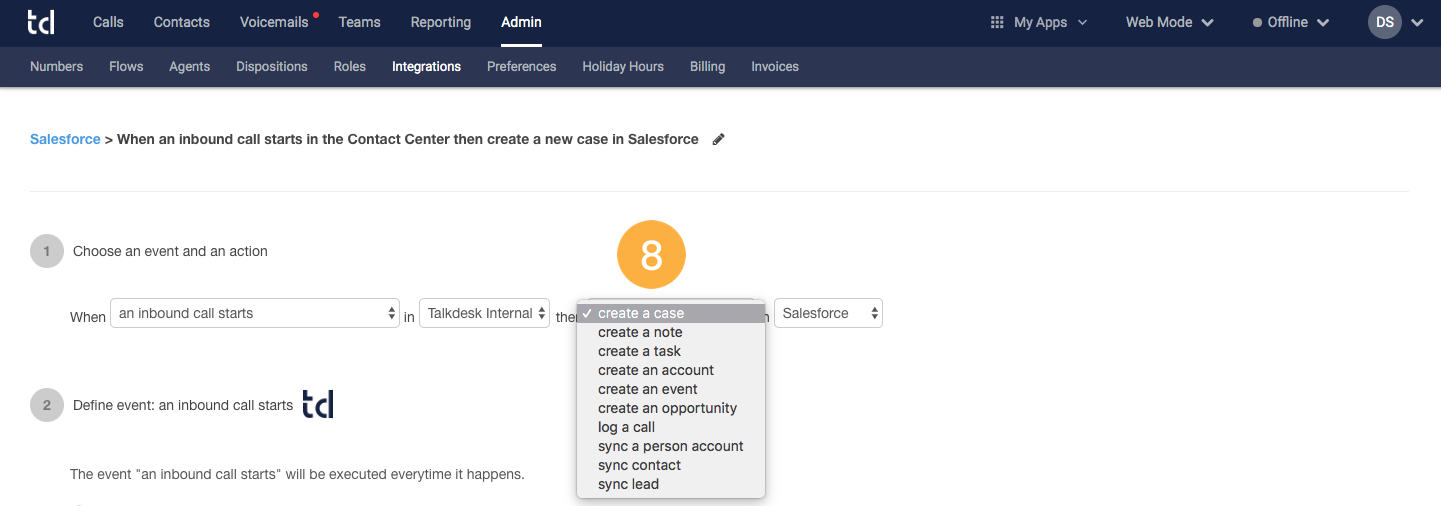
Task: Select 'create a case' in the action list
Action: coord(671,313)
